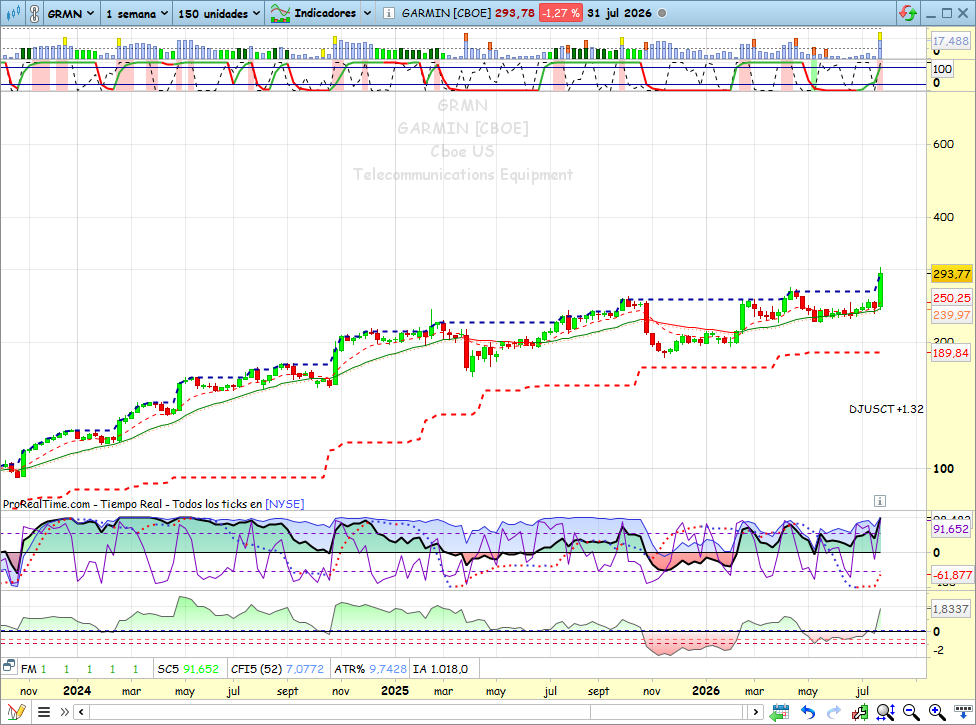The image size is (976, 725).
Task: Select the CFI5 (52) 7,0772 readout
Action: click(x=277, y=669)
